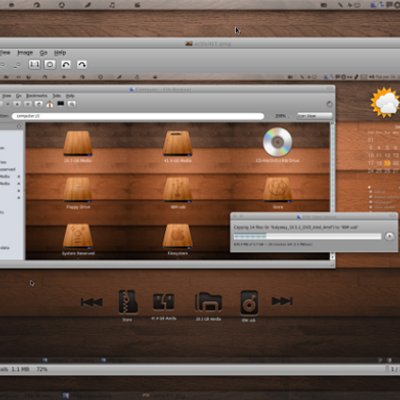The image size is (400, 400).
Task: Select the IBM usb drive in file browser
Action: (x=177, y=190)
